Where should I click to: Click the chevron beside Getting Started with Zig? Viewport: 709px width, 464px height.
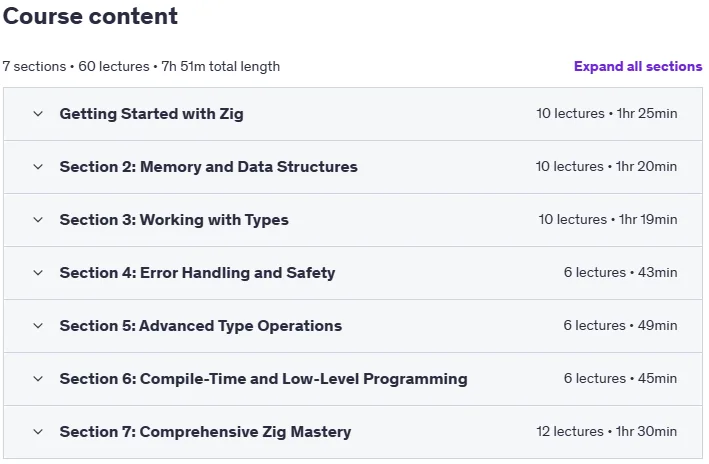[x=38, y=114]
